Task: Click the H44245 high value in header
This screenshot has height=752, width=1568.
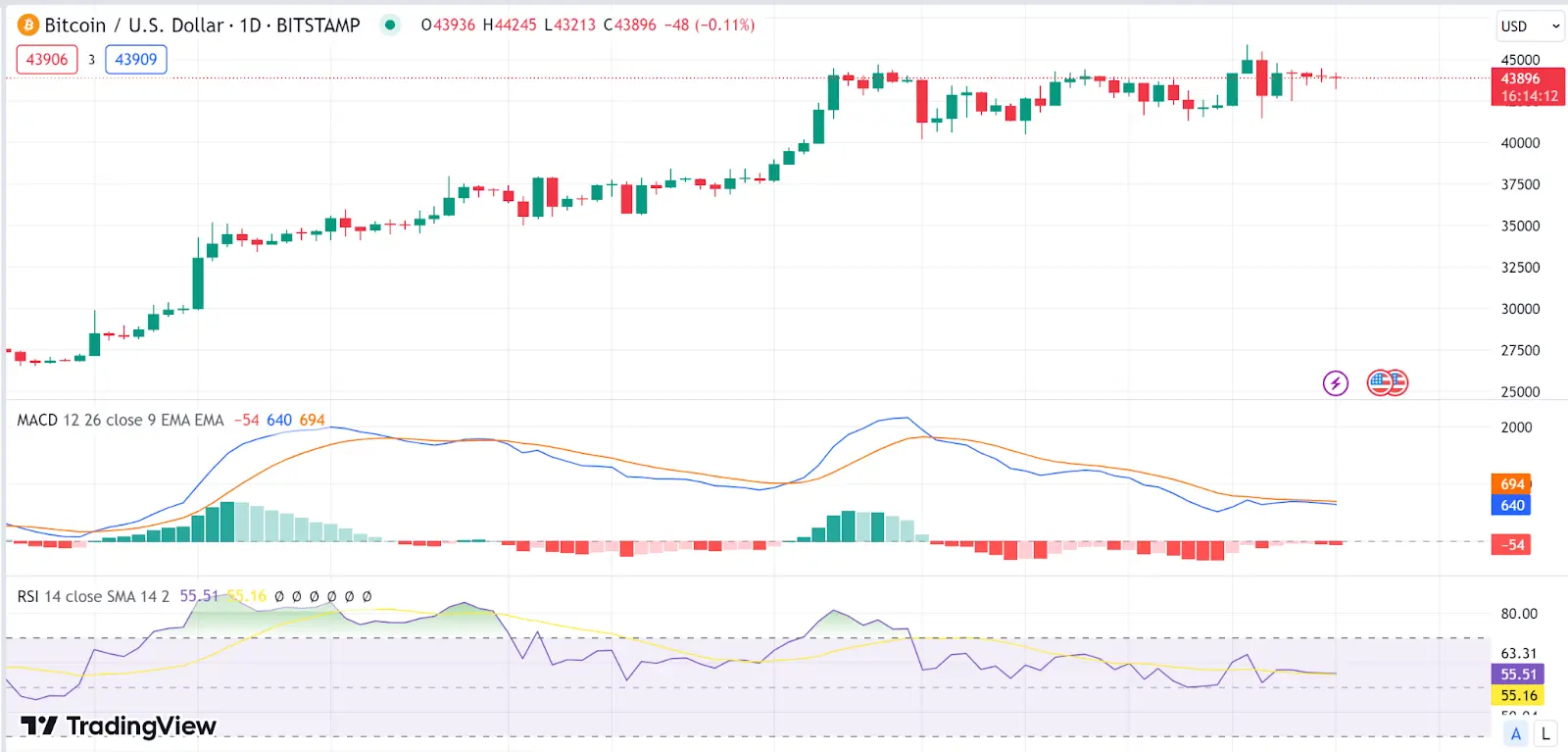Action: click(510, 25)
